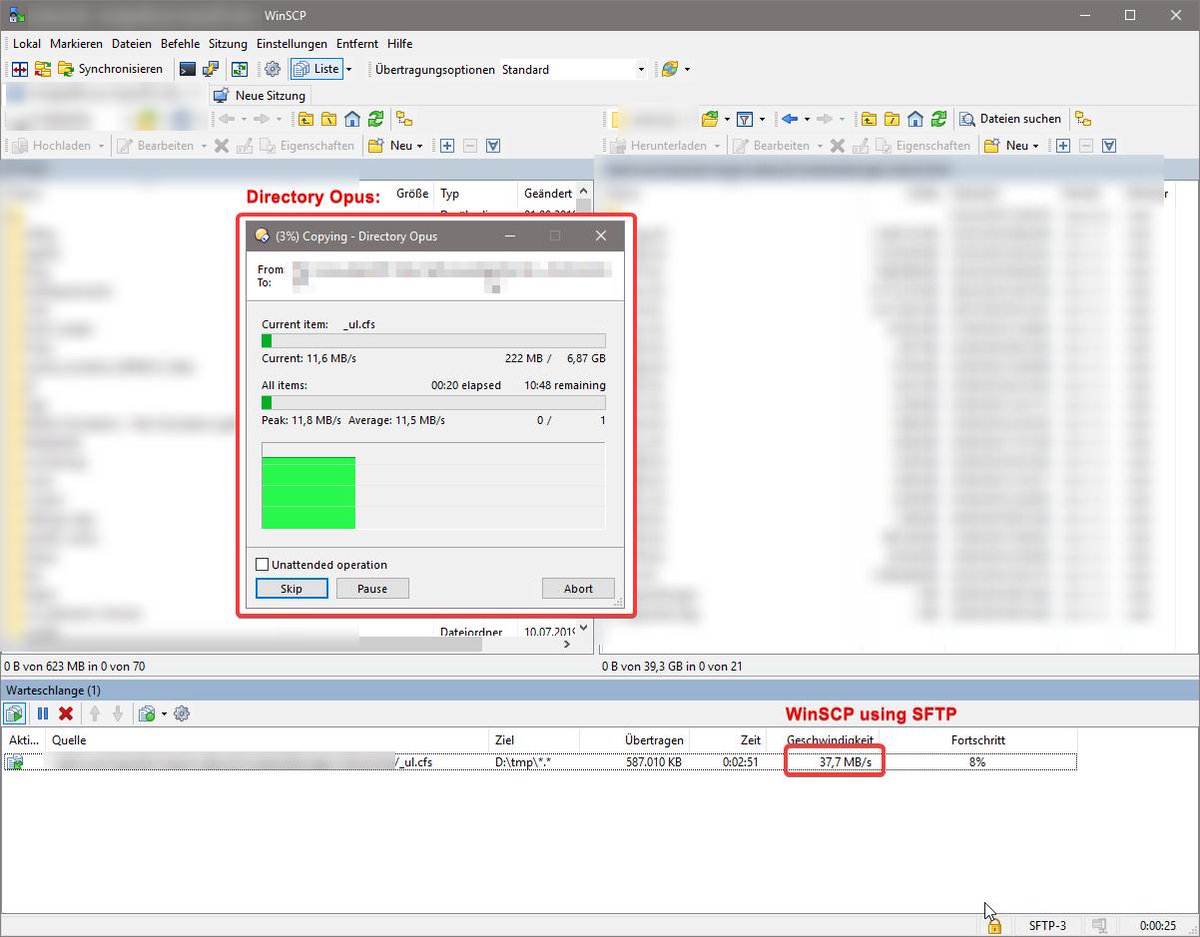This screenshot has height=937, width=1200.
Task: Click select-all funnel icon in remote panel
Action: point(1109,145)
